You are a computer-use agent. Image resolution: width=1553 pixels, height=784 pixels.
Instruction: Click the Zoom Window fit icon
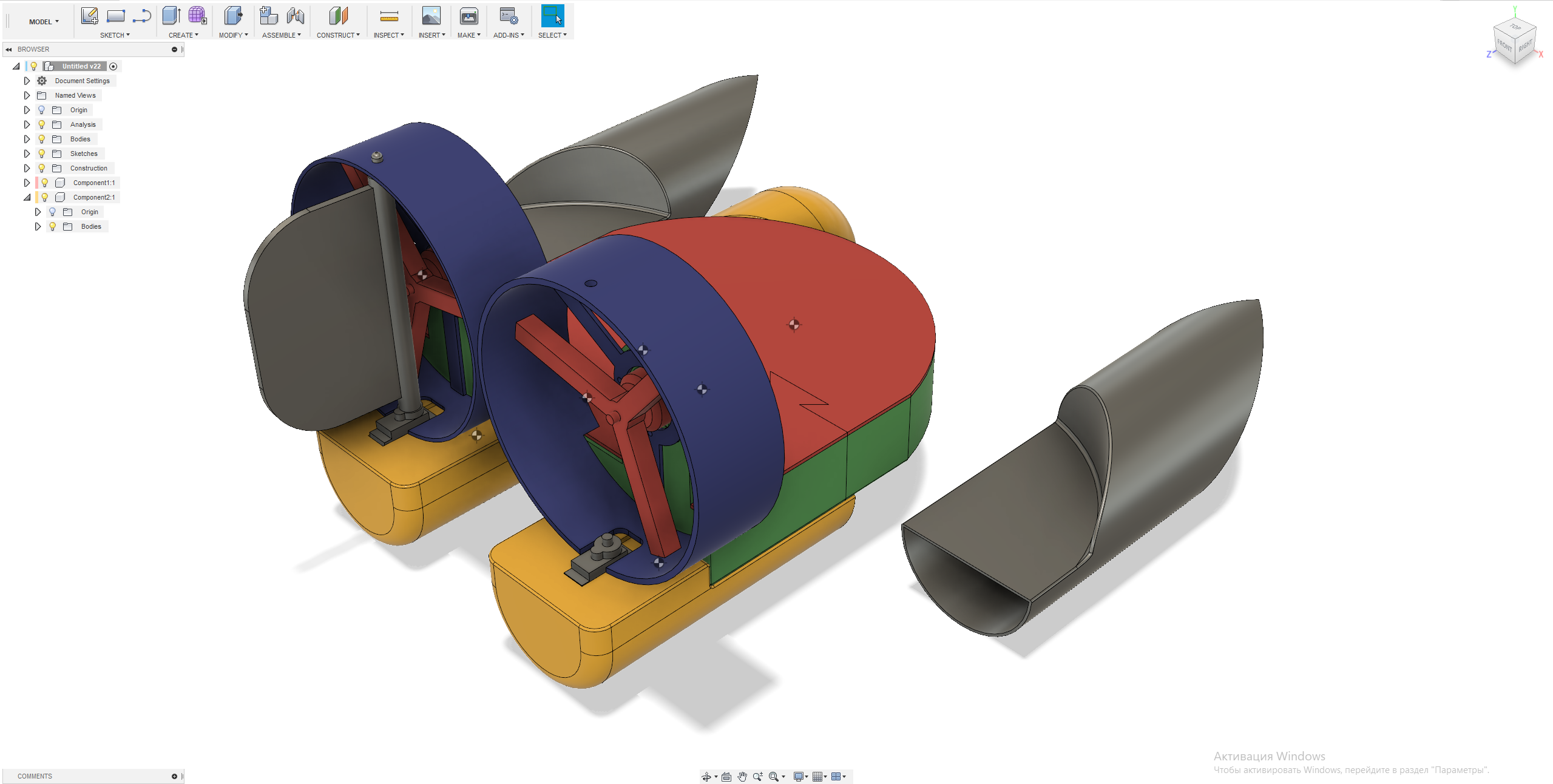click(774, 777)
